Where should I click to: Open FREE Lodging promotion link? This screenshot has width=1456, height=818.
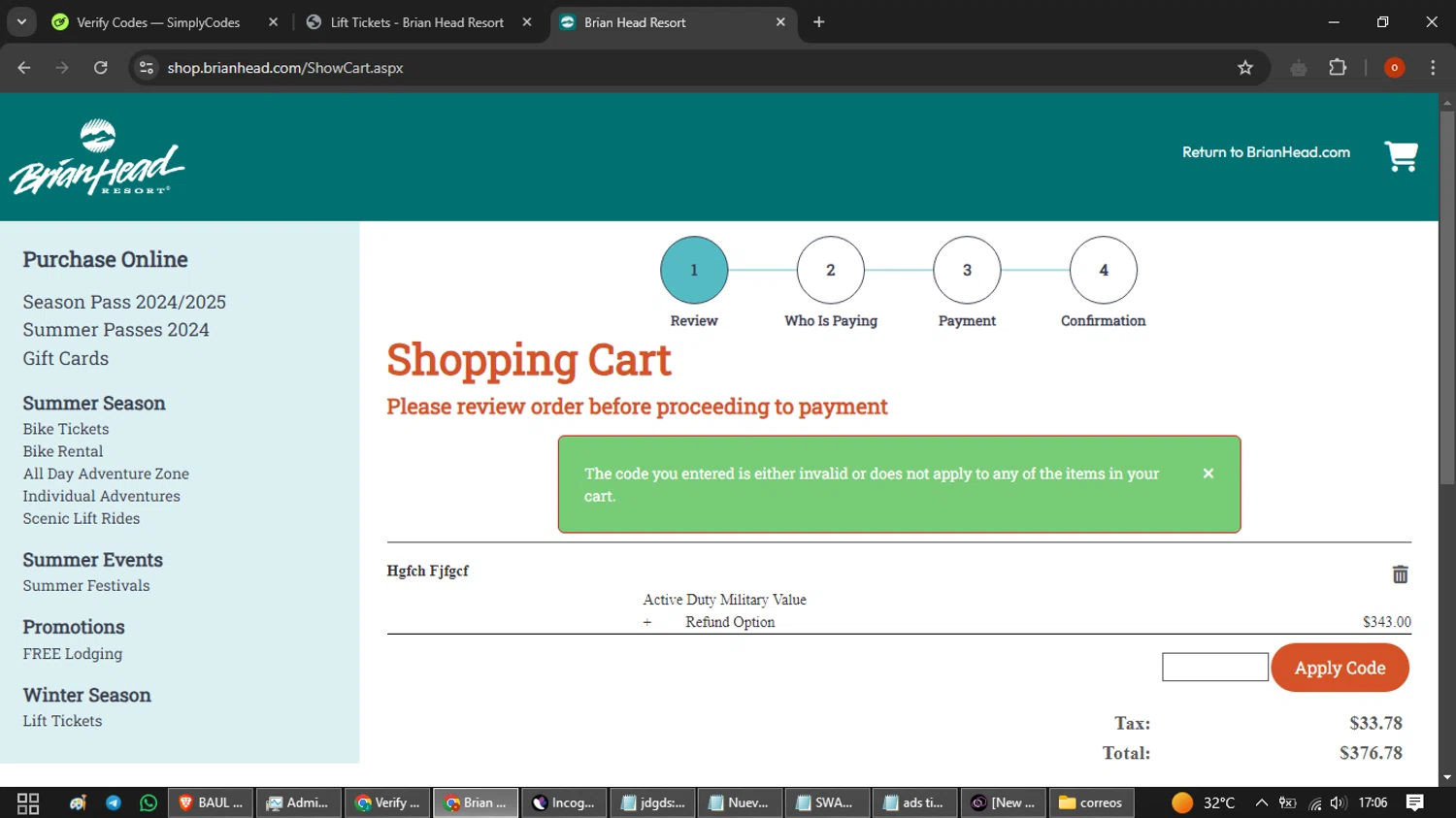73,654
